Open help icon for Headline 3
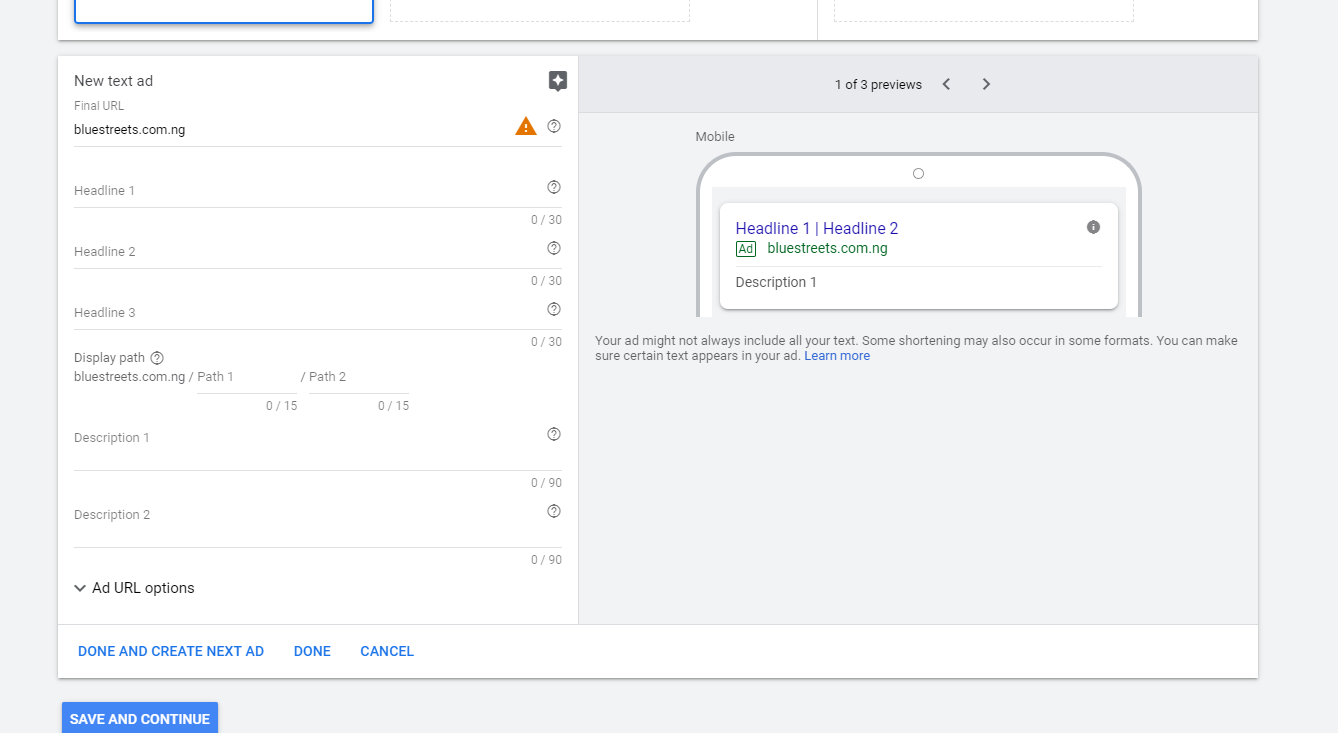Viewport: 1338px width, 733px height. pos(554,309)
